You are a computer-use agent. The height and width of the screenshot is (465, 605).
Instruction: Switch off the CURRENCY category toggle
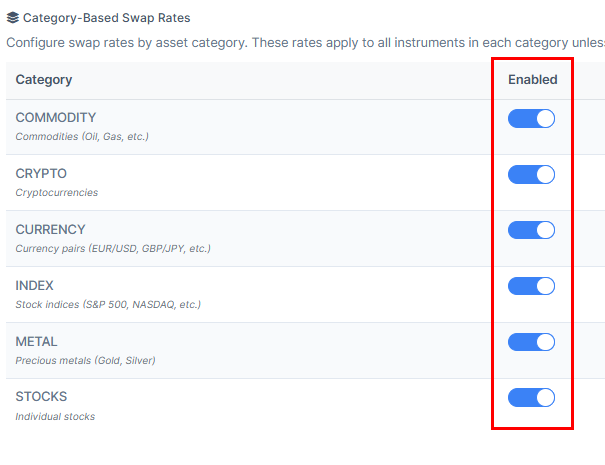pyautogui.click(x=531, y=231)
